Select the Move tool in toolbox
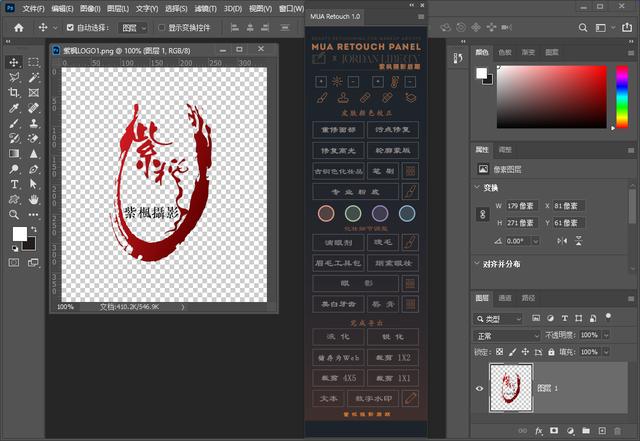This screenshot has width=640, height=441. (14, 62)
